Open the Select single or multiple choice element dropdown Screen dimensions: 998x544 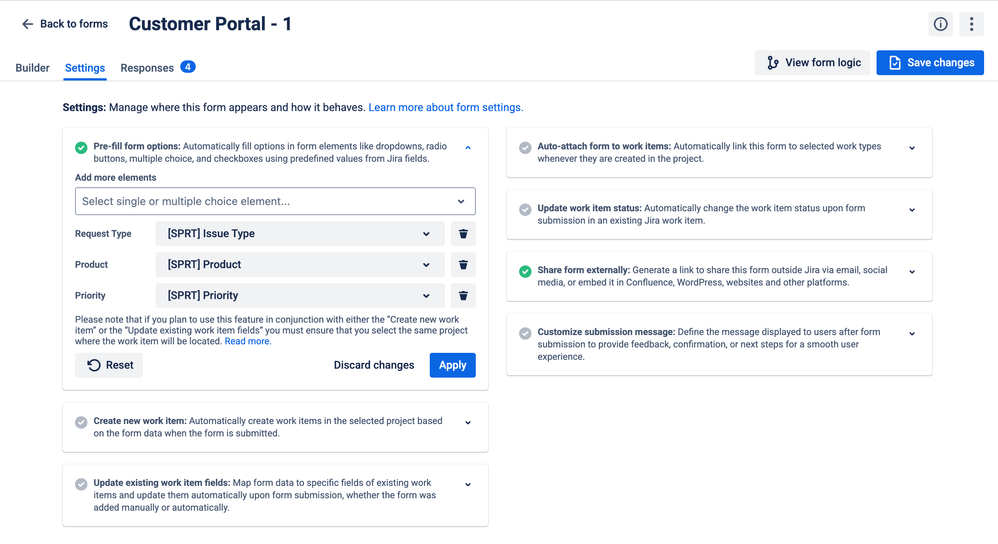pos(275,201)
